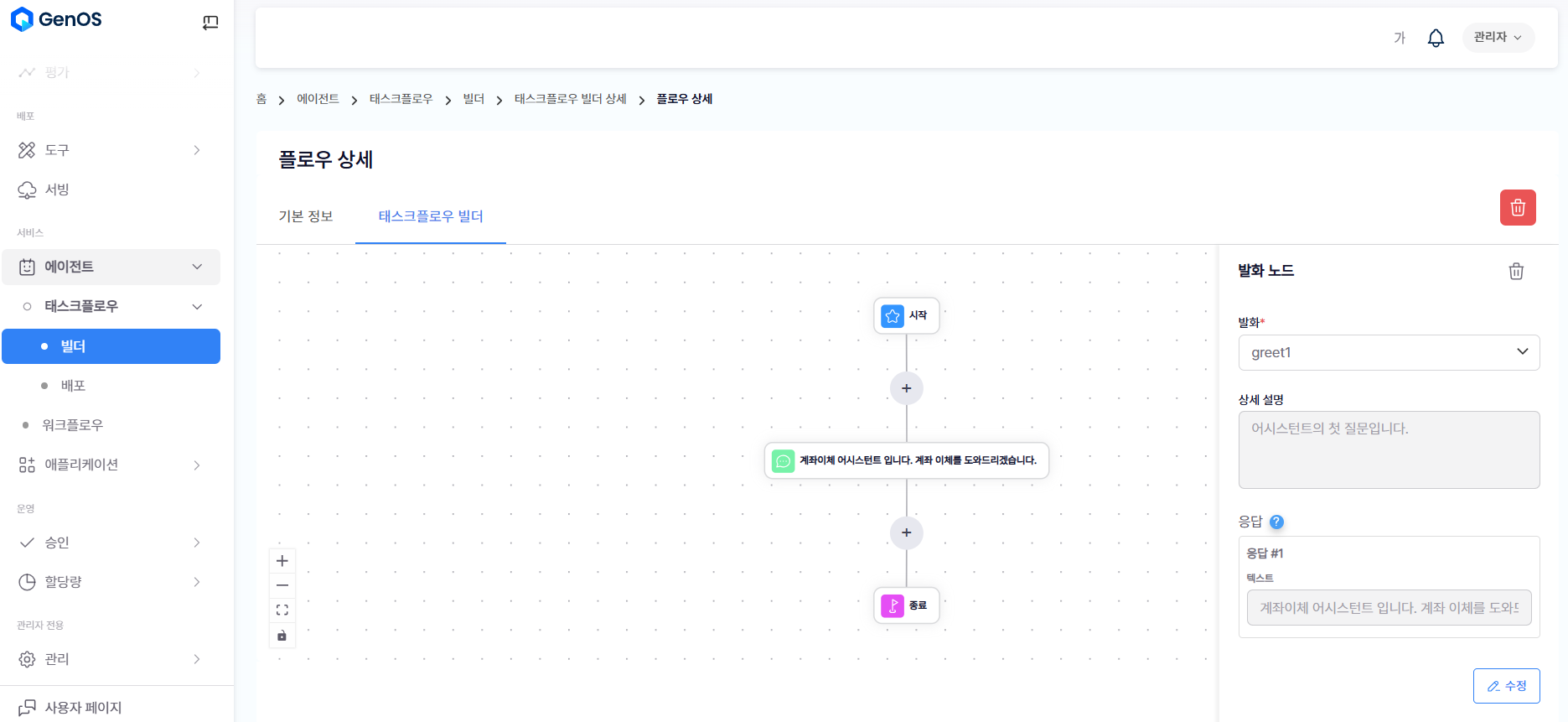Open the 관리자 user menu

(x=1497, y=38)
